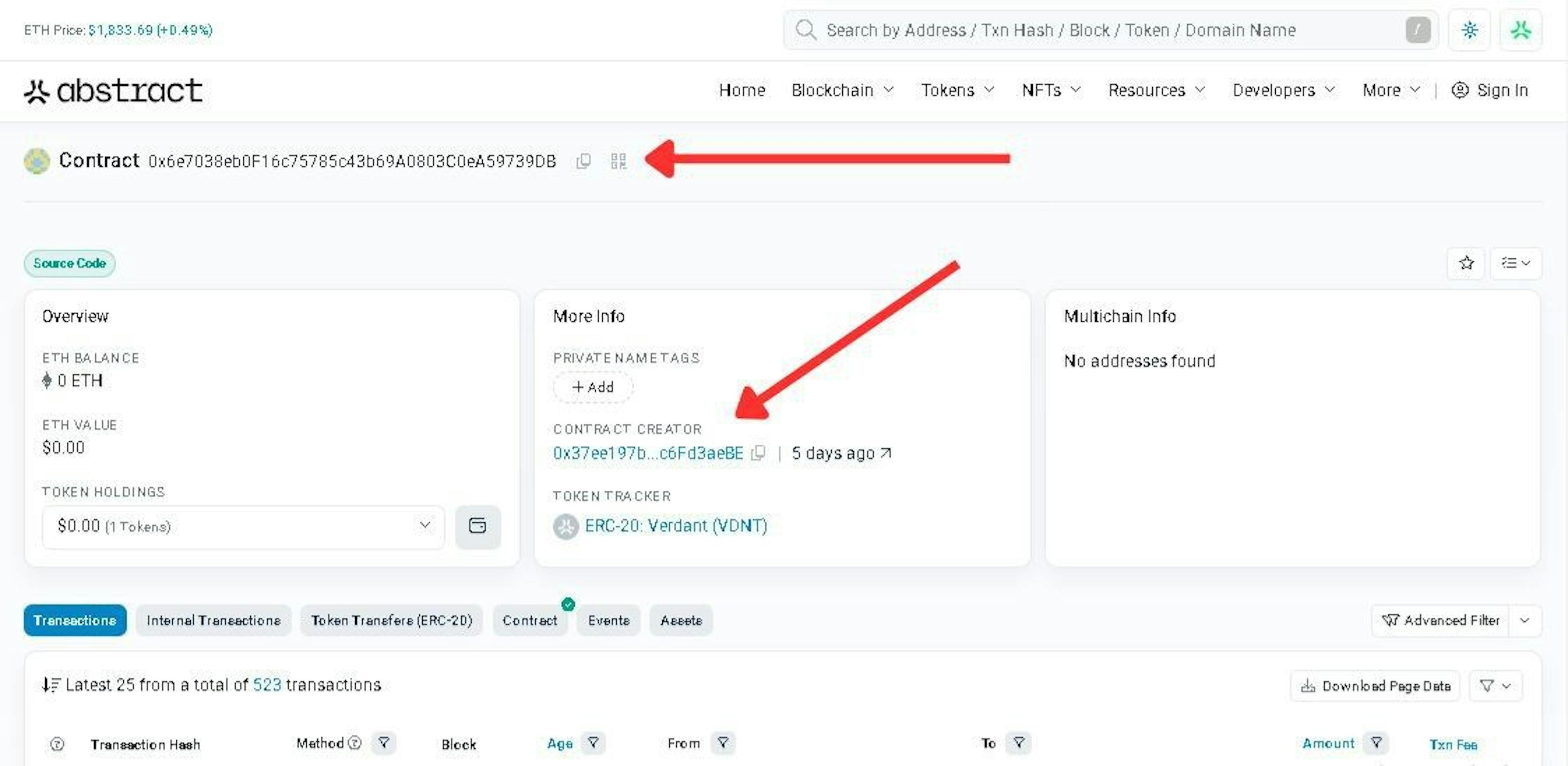Screen dimensions: 1568x766
Task: Switch to Token Transfers (ERC-20) tab
Action: pyautogui.click(x=392, y=620)
